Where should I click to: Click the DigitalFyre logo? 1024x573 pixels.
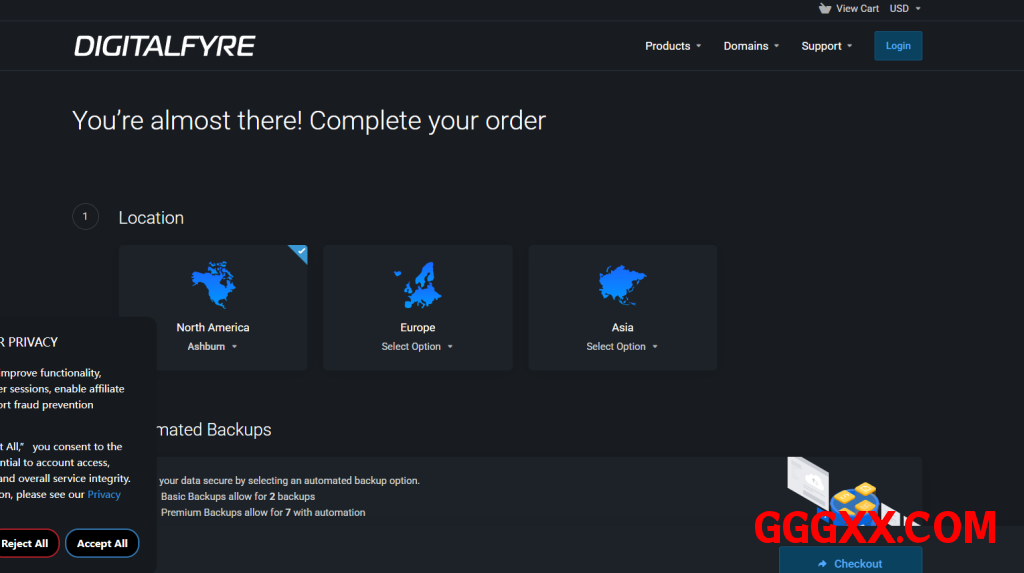point(165,46)
